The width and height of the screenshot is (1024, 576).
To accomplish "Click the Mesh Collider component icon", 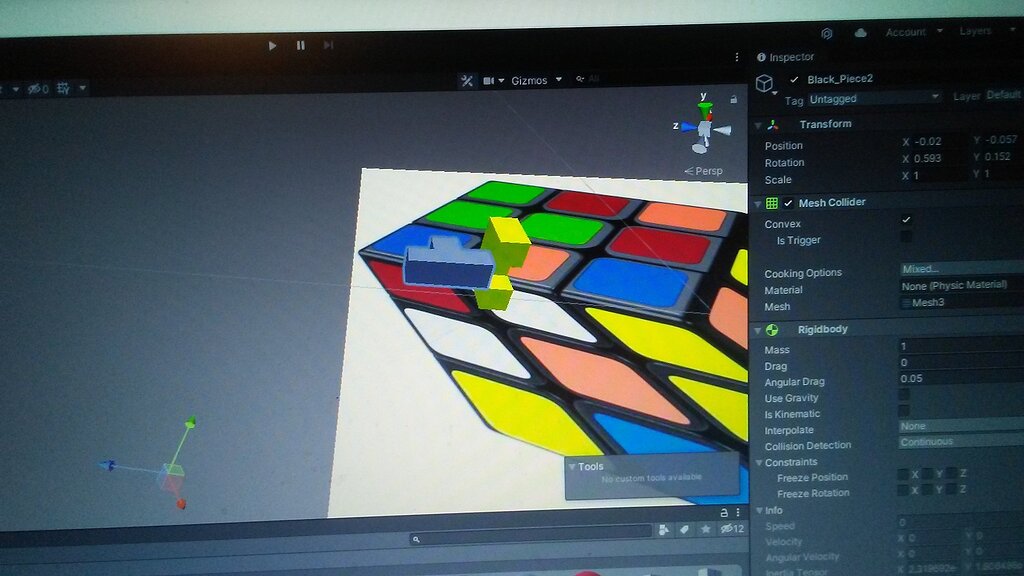I will click(770, 202).
